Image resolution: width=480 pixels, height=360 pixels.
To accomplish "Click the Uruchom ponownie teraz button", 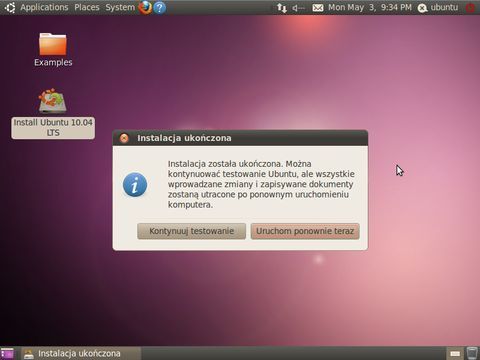I will pos(305,231).
